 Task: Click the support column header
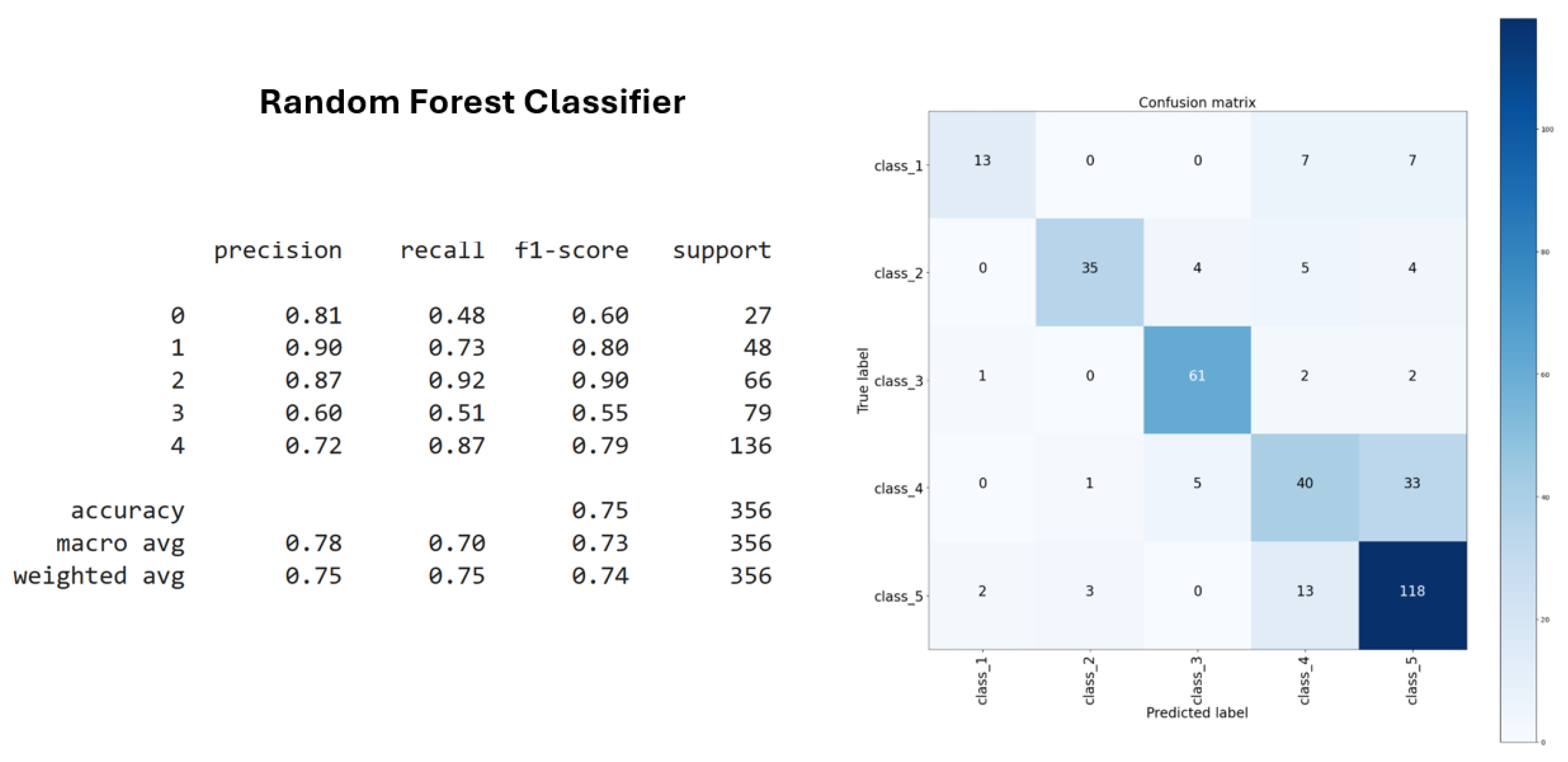click(x=721, y=251)
